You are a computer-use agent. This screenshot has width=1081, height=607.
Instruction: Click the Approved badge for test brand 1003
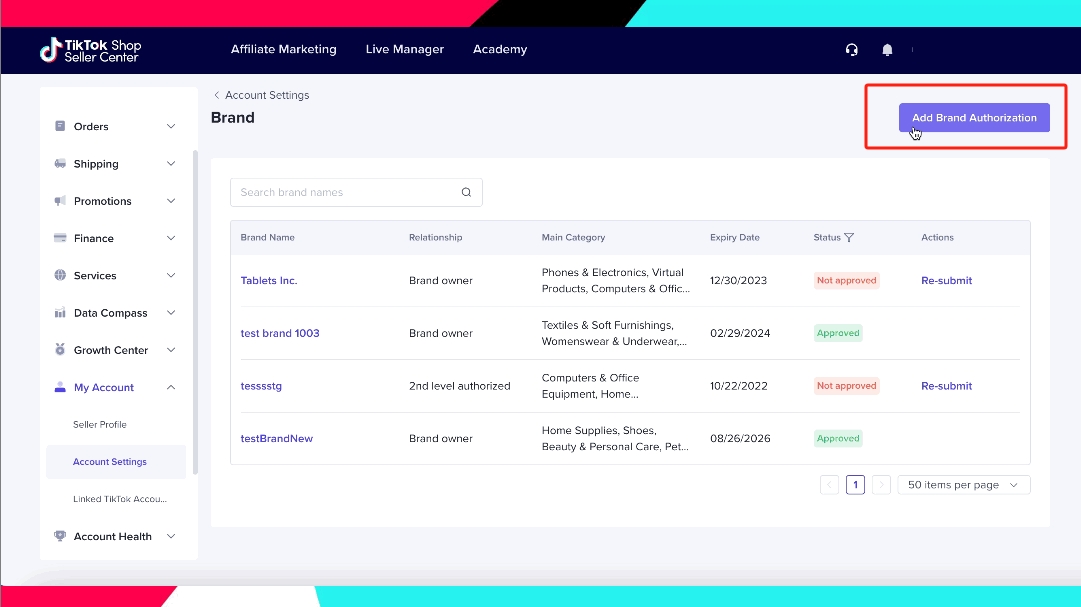tap(838, 333)
